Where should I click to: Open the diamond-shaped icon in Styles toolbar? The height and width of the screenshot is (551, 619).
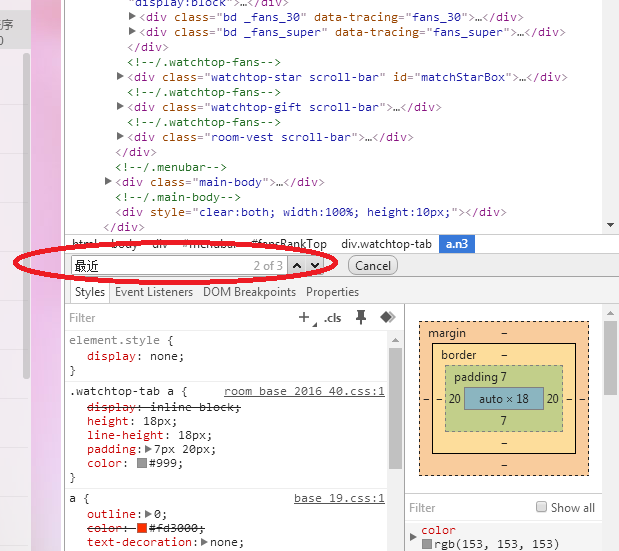(x=388, y=317)
